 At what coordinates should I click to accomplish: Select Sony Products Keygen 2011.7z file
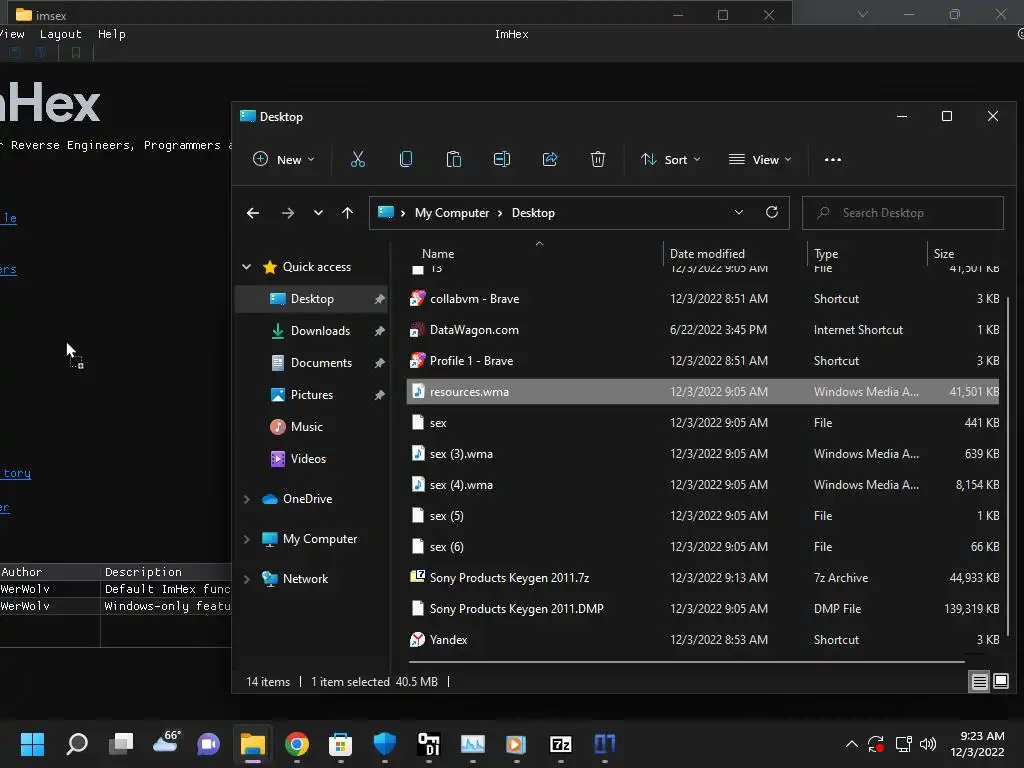click(x=703, y=578)
